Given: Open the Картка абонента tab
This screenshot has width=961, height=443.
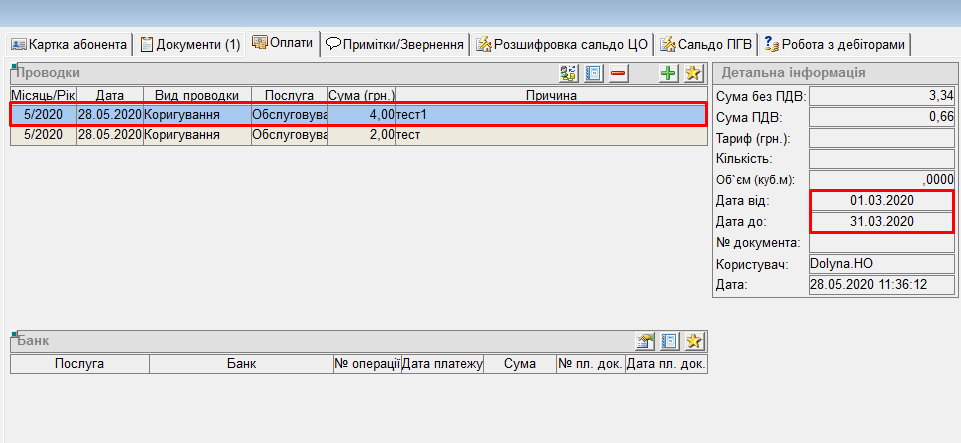Looking at the screenshot, I should tap(69, 44).
